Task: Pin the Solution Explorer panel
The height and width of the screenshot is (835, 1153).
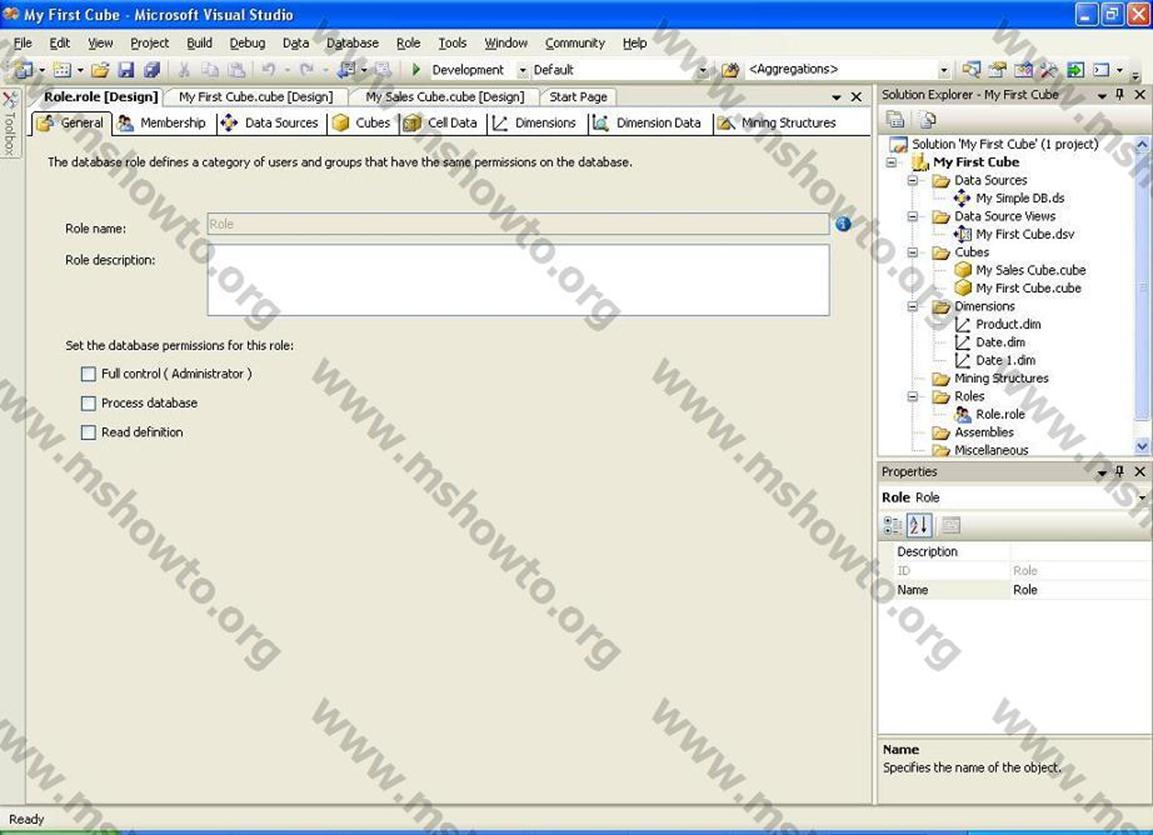Action: pos(1120,95)
